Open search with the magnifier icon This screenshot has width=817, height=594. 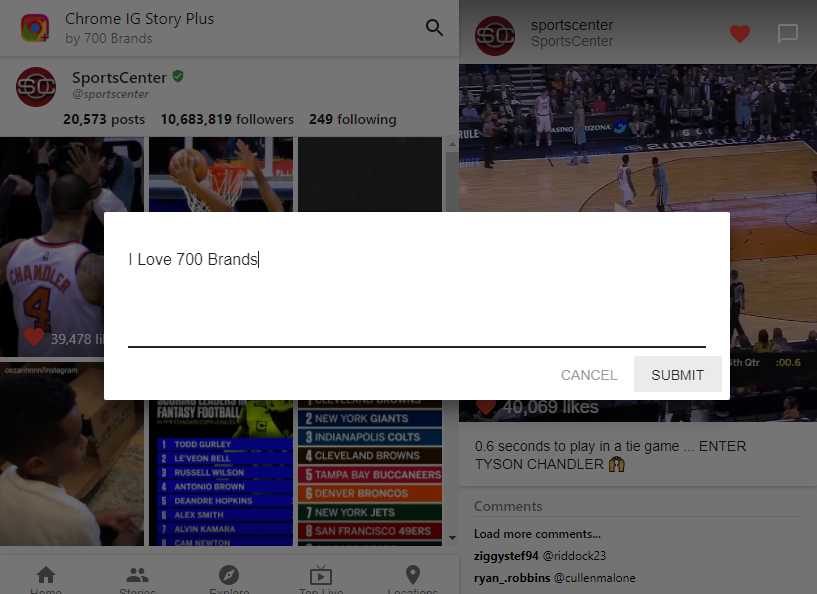point(434,28)
